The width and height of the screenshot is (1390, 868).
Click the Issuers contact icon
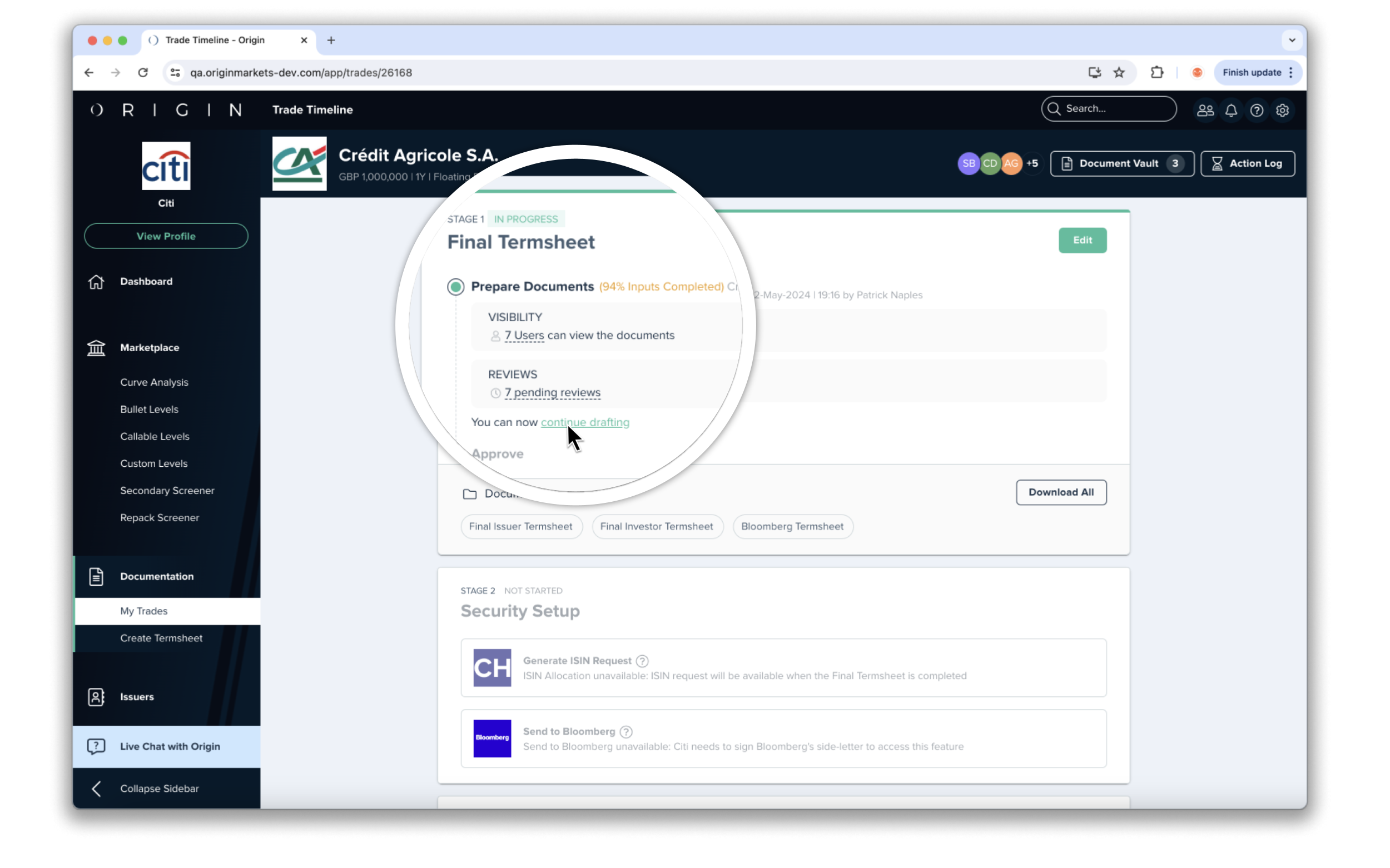coord(96,696)
